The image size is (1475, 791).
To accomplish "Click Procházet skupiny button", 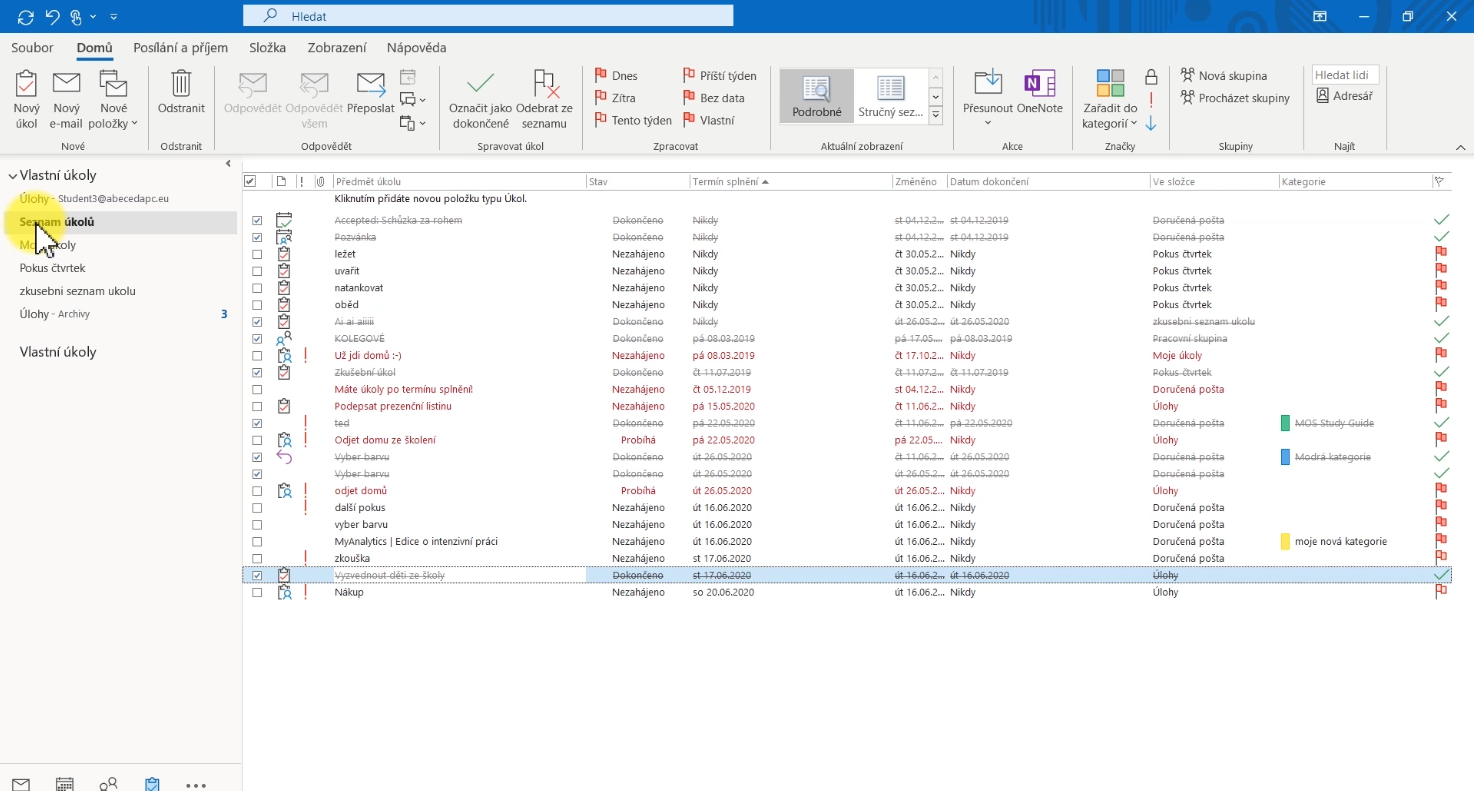I will pyautogui.click(x=1236, y=98).
